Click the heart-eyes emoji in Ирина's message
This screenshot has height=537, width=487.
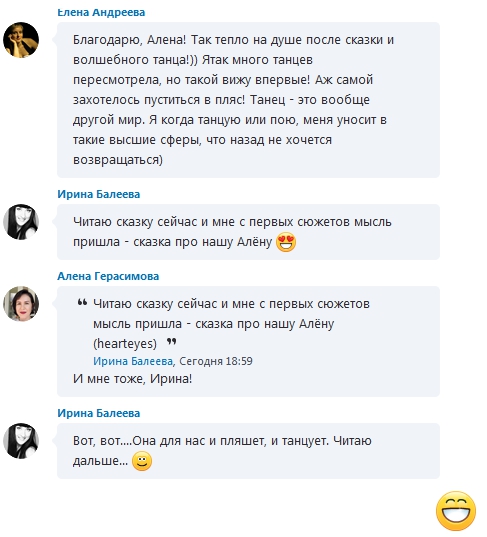point(286,242)
